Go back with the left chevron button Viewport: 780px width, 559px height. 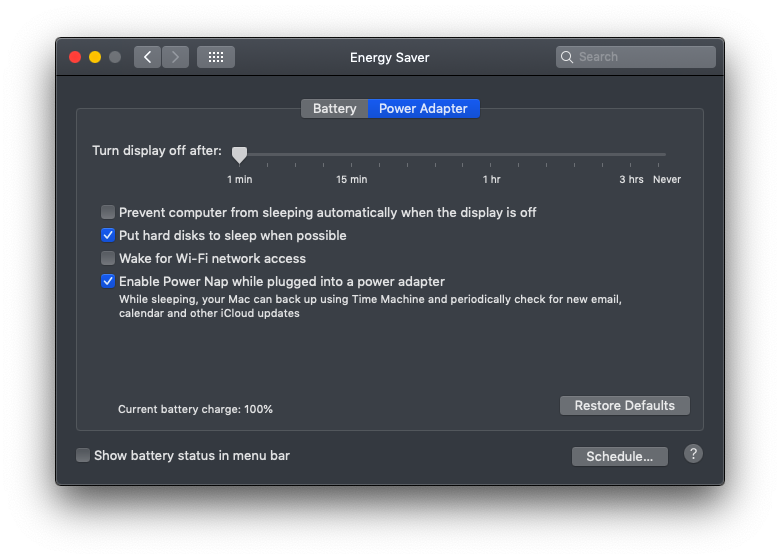pos(147,57)
